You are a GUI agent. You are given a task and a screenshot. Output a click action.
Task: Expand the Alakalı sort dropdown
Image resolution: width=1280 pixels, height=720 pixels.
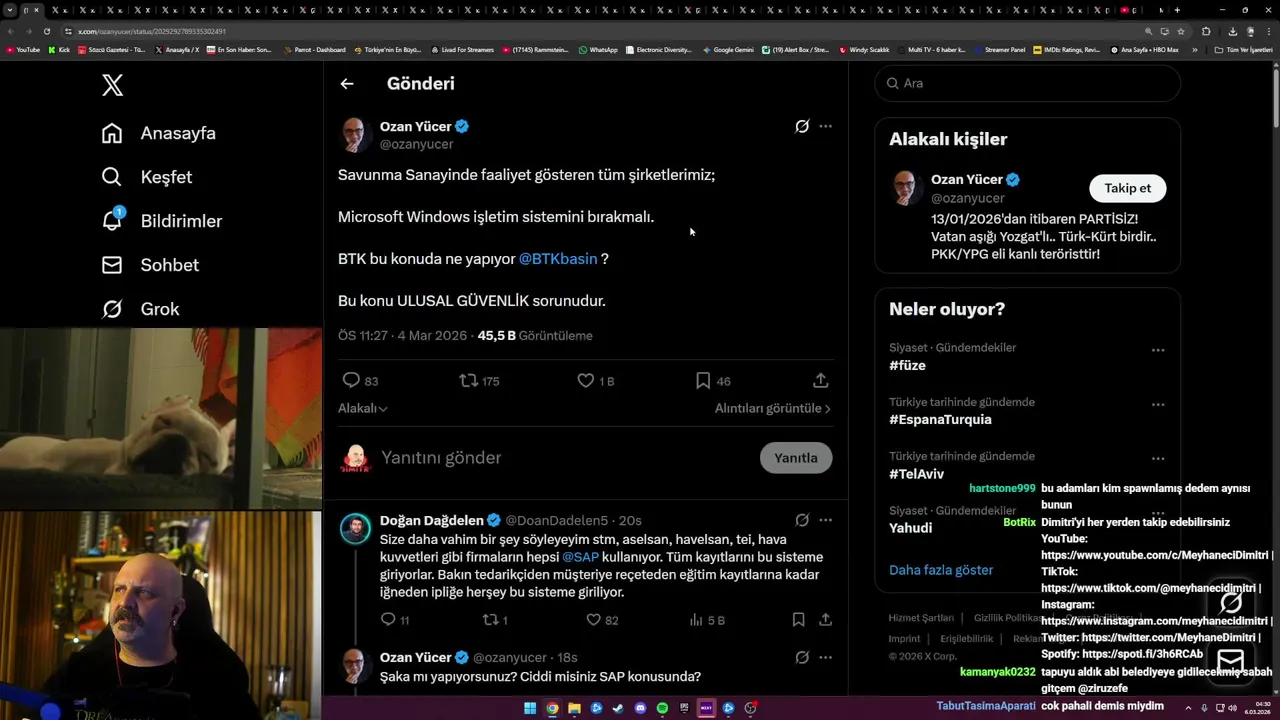pos(363,408)
